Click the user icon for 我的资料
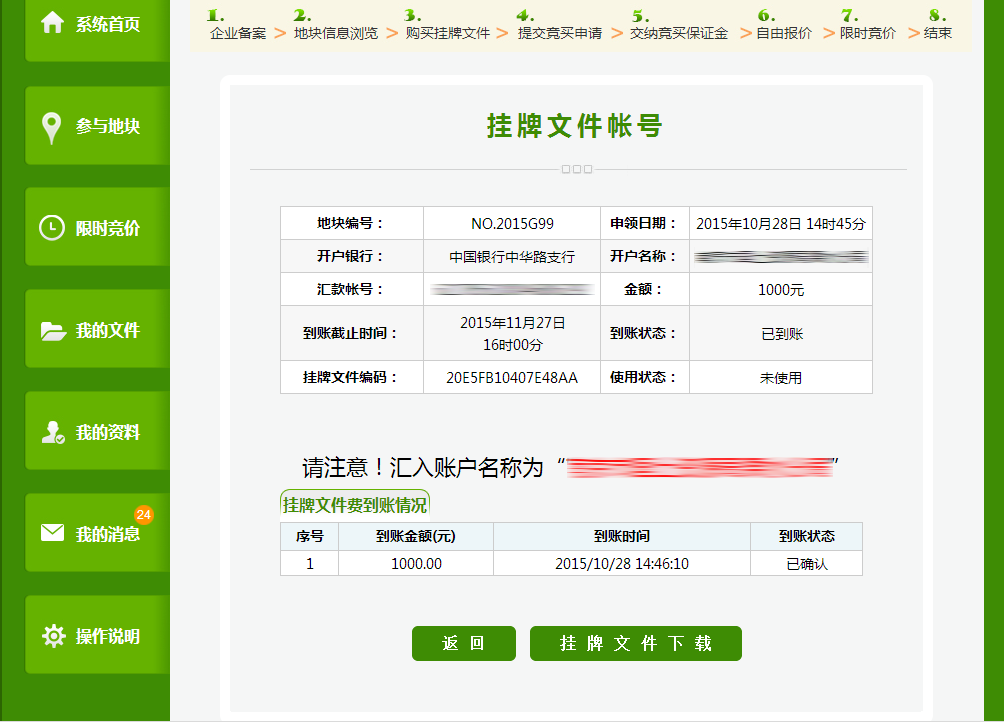This screenshot has width=1004, height=722. [x=52, y=432]
